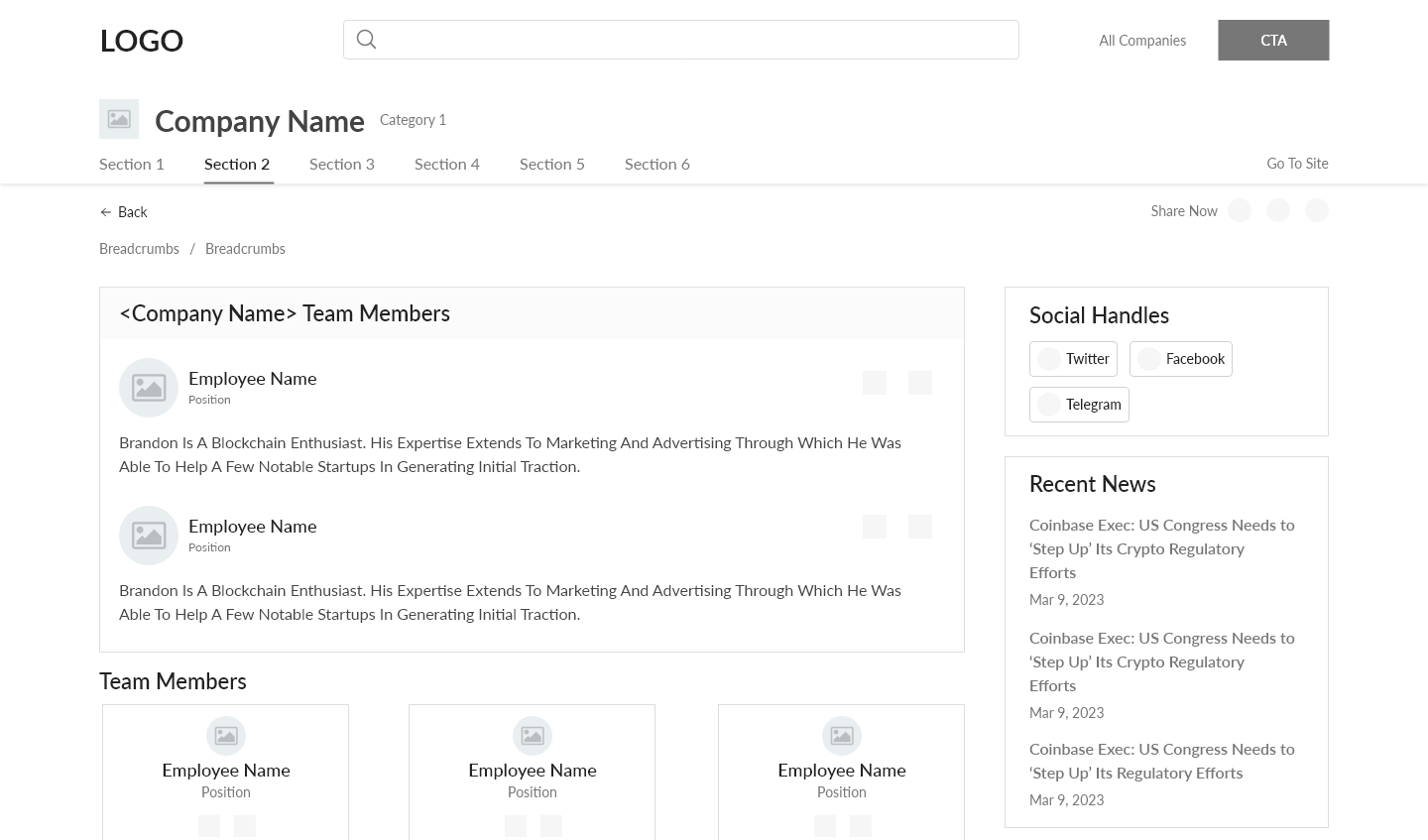Image resolution: width=1428 pixels, height=840 pixels.
Task: Click second employee's right social square icon
Action: coord(920,527)
